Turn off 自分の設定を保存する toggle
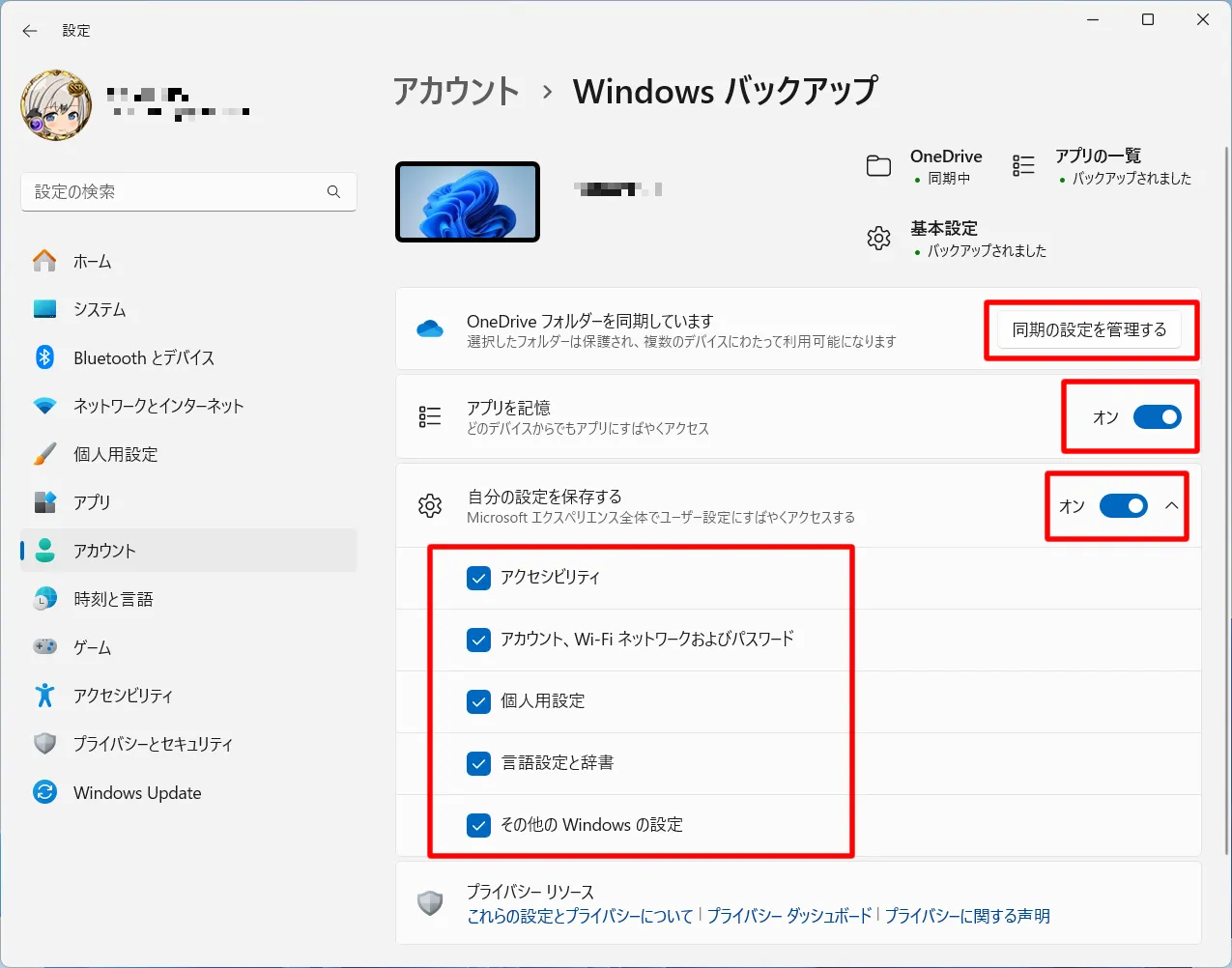 coord(1124,506)
